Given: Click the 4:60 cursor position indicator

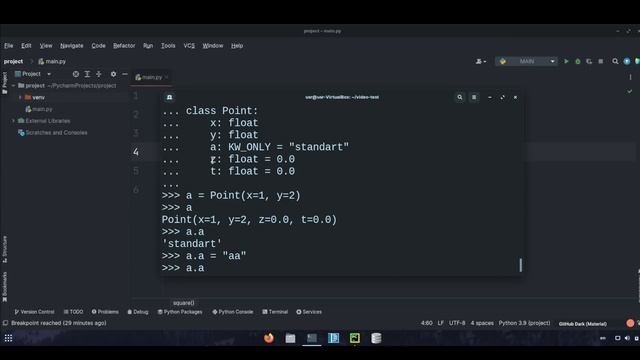Looking at the screenshot, I should [427, 323].
